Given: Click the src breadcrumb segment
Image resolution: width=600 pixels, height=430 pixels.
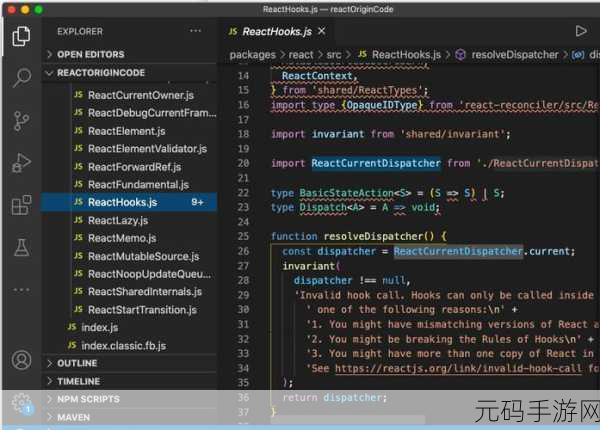Looking at the screenshot, I should coord(334,55).
